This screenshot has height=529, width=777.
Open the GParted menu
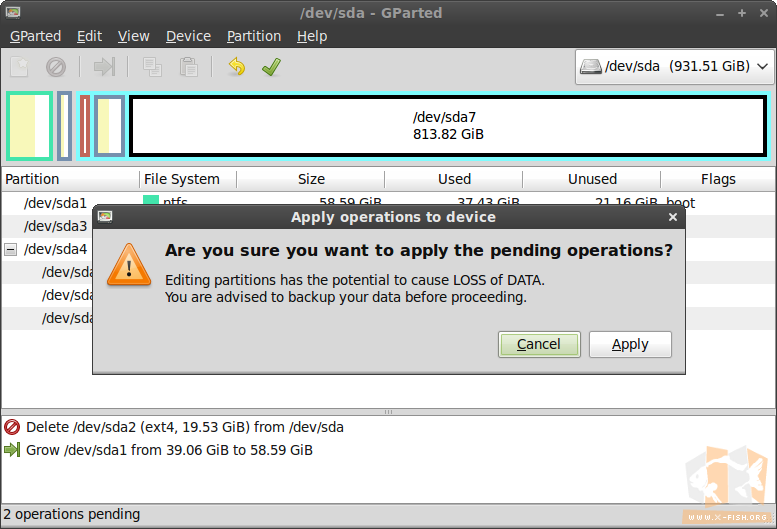[35, 36]
